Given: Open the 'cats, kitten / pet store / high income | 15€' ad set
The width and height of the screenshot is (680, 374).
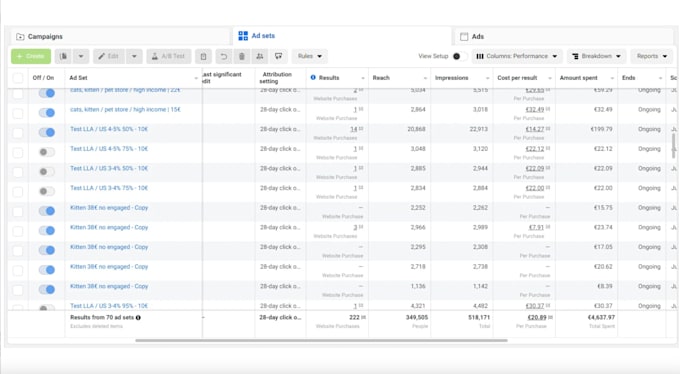Looking at the screenshot, I should (x=125, y=109).
